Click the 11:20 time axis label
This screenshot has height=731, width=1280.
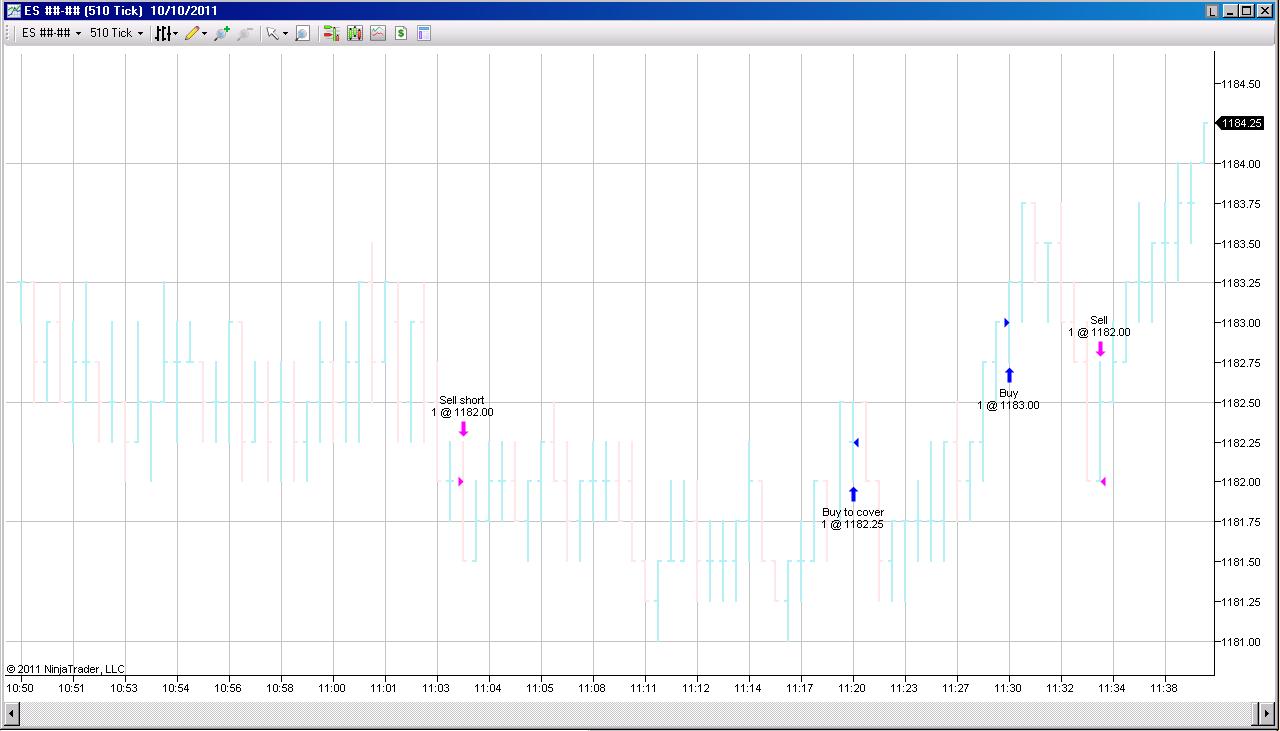click(852, 688)
